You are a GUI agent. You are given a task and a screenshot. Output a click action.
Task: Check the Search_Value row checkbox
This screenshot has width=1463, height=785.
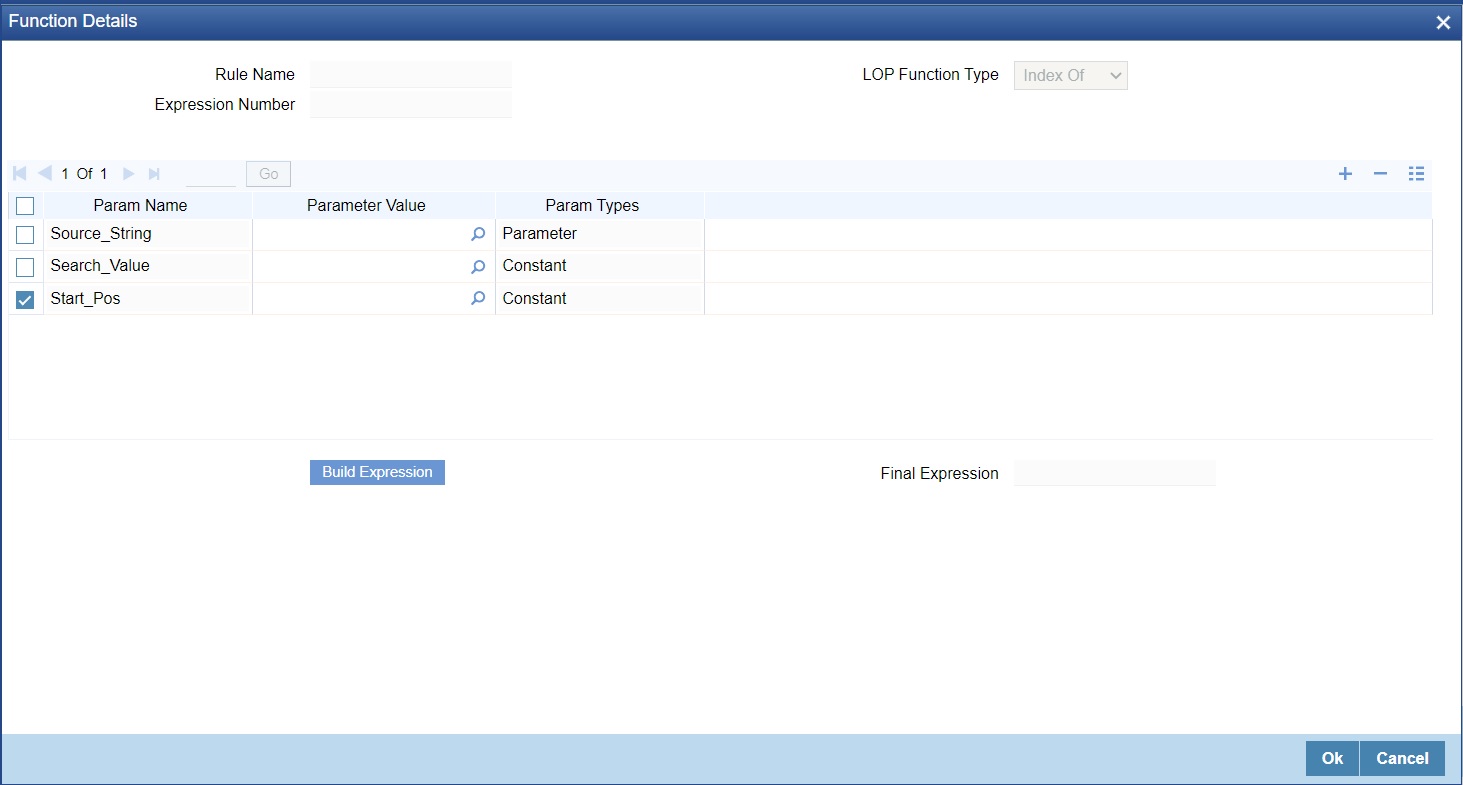point(25,267)
